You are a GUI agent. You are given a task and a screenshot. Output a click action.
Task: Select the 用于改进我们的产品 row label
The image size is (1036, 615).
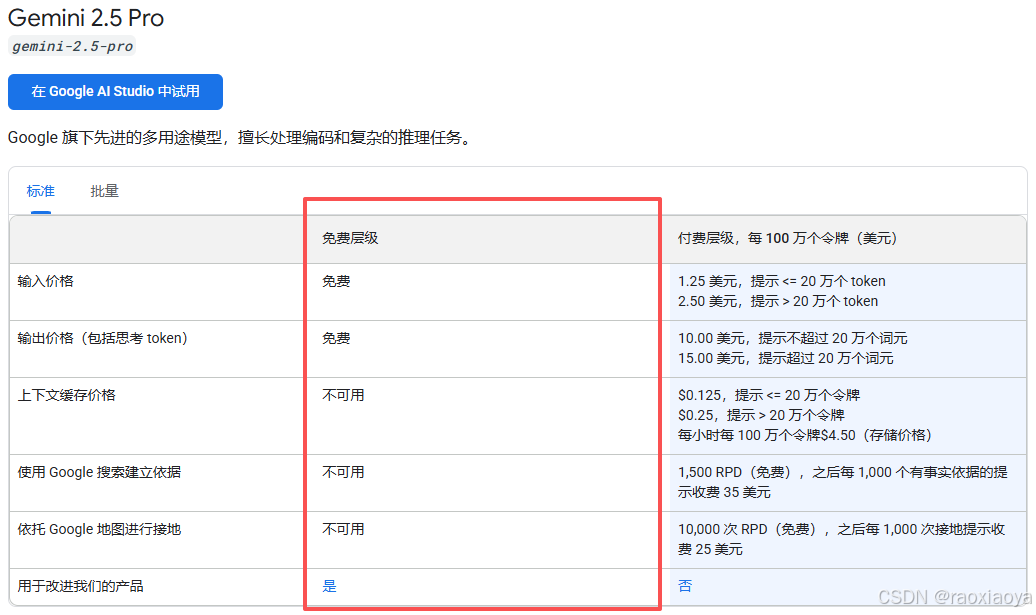(x=81, y=586)
